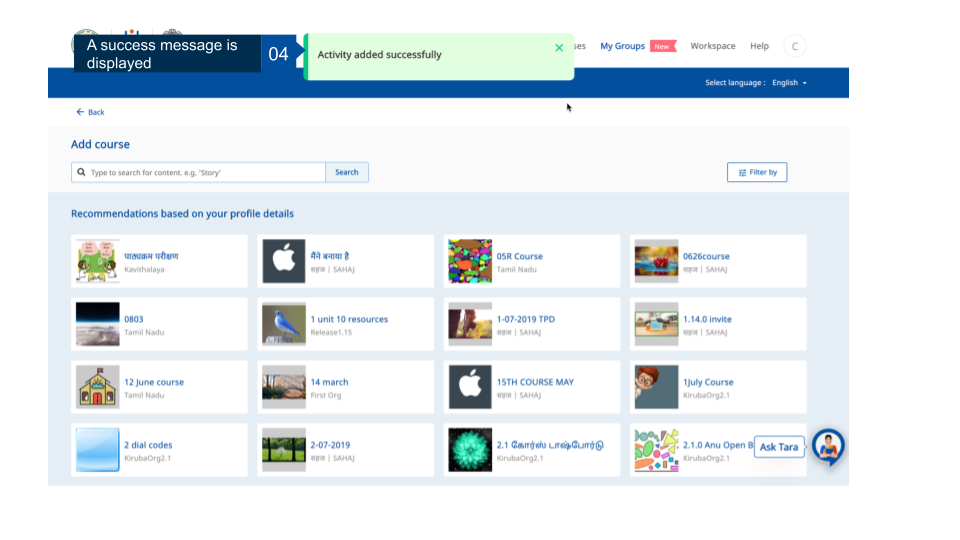Close the 'Activity added successfully' notification
Screen dimensions: 960x540
[559, 48]
